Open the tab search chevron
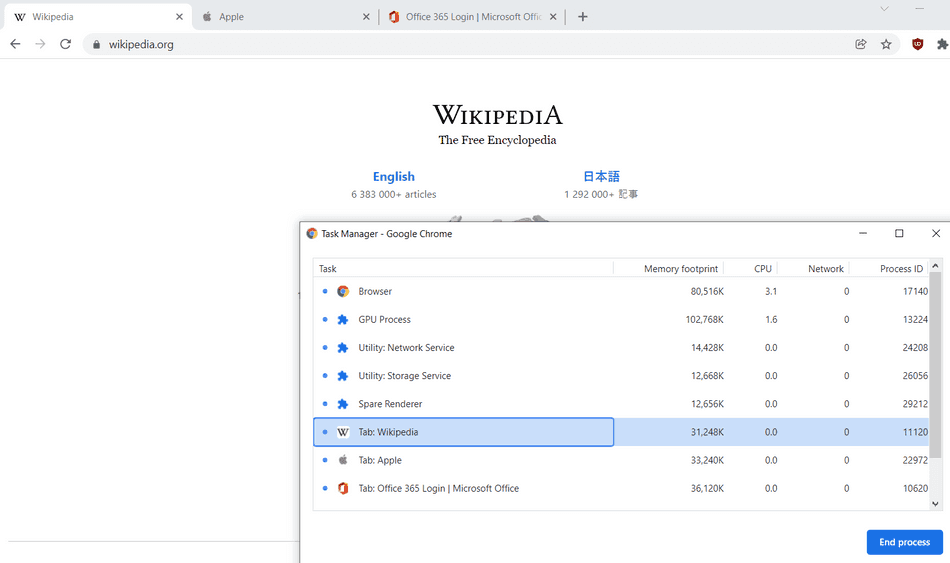 tap(885, 8)
